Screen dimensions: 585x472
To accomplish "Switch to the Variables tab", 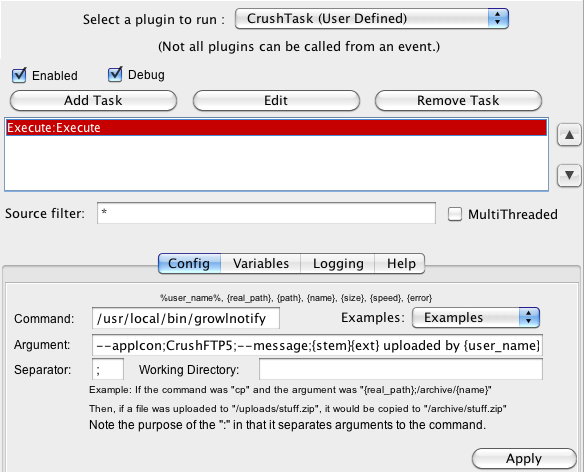I will 261,263.
